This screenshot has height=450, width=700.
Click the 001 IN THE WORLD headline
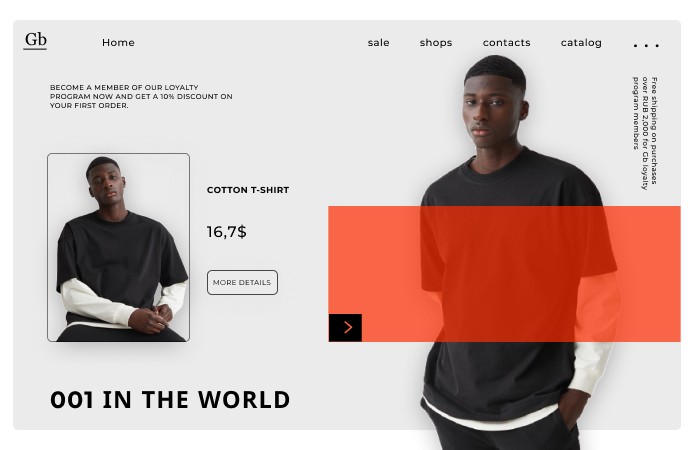(170, 400)
